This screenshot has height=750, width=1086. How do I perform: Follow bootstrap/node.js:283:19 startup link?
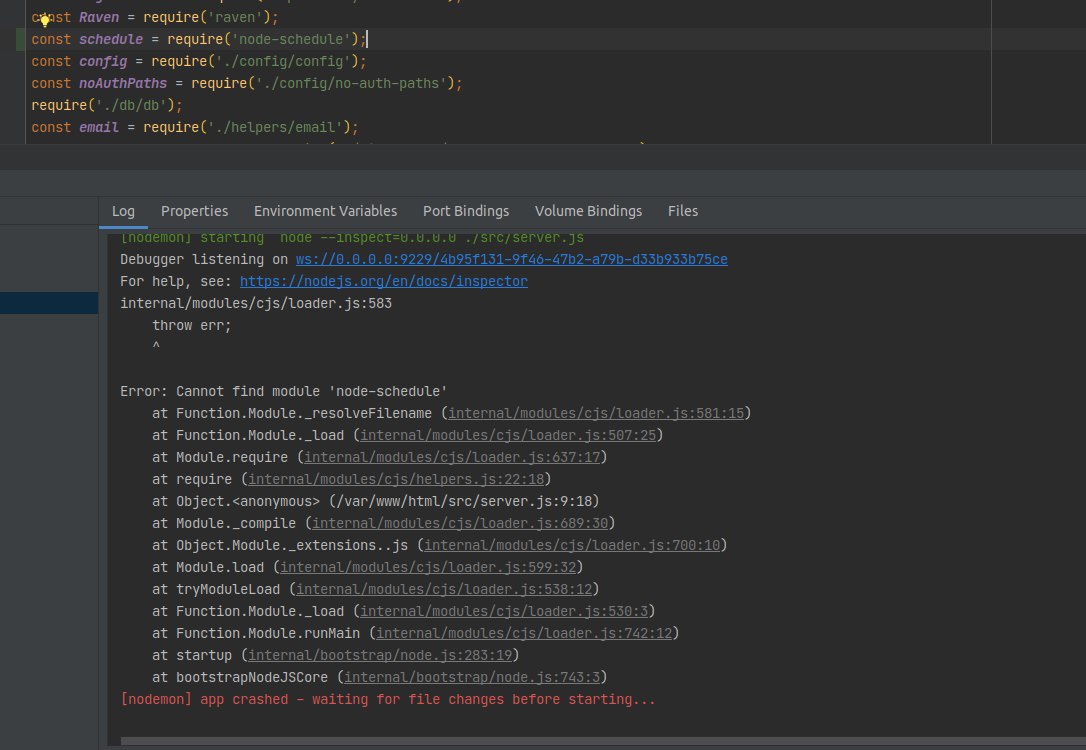[380, 655]
